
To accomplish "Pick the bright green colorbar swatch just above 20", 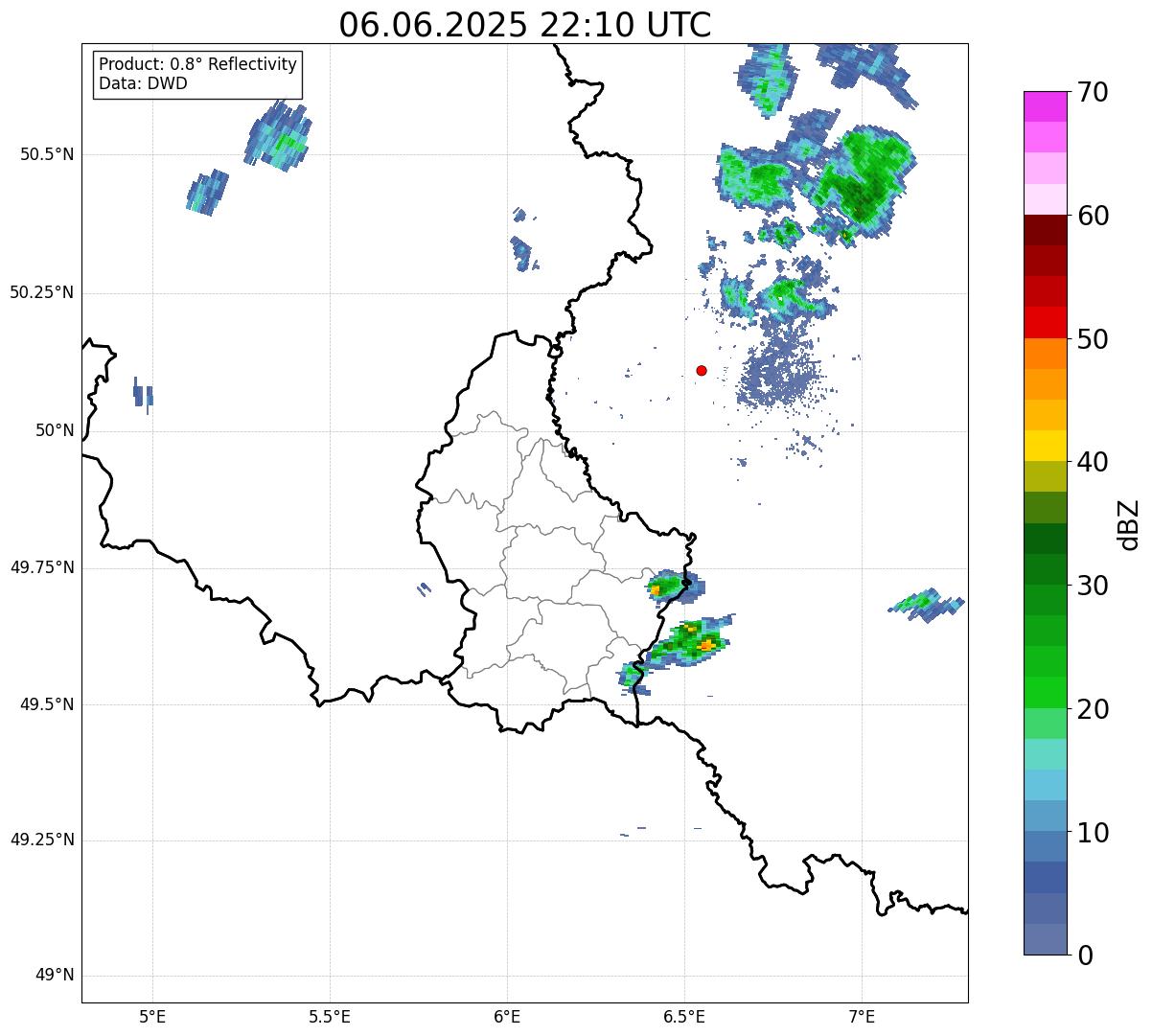I will point(1045,693).
